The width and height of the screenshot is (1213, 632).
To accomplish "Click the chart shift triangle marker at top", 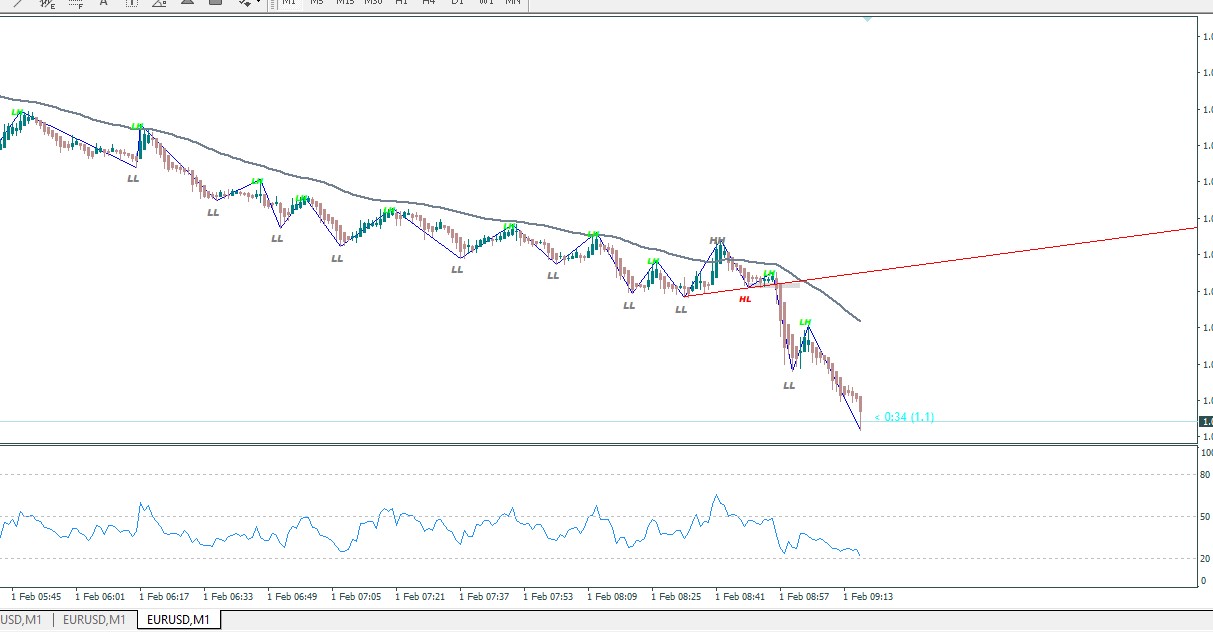I will pos(867,19).
